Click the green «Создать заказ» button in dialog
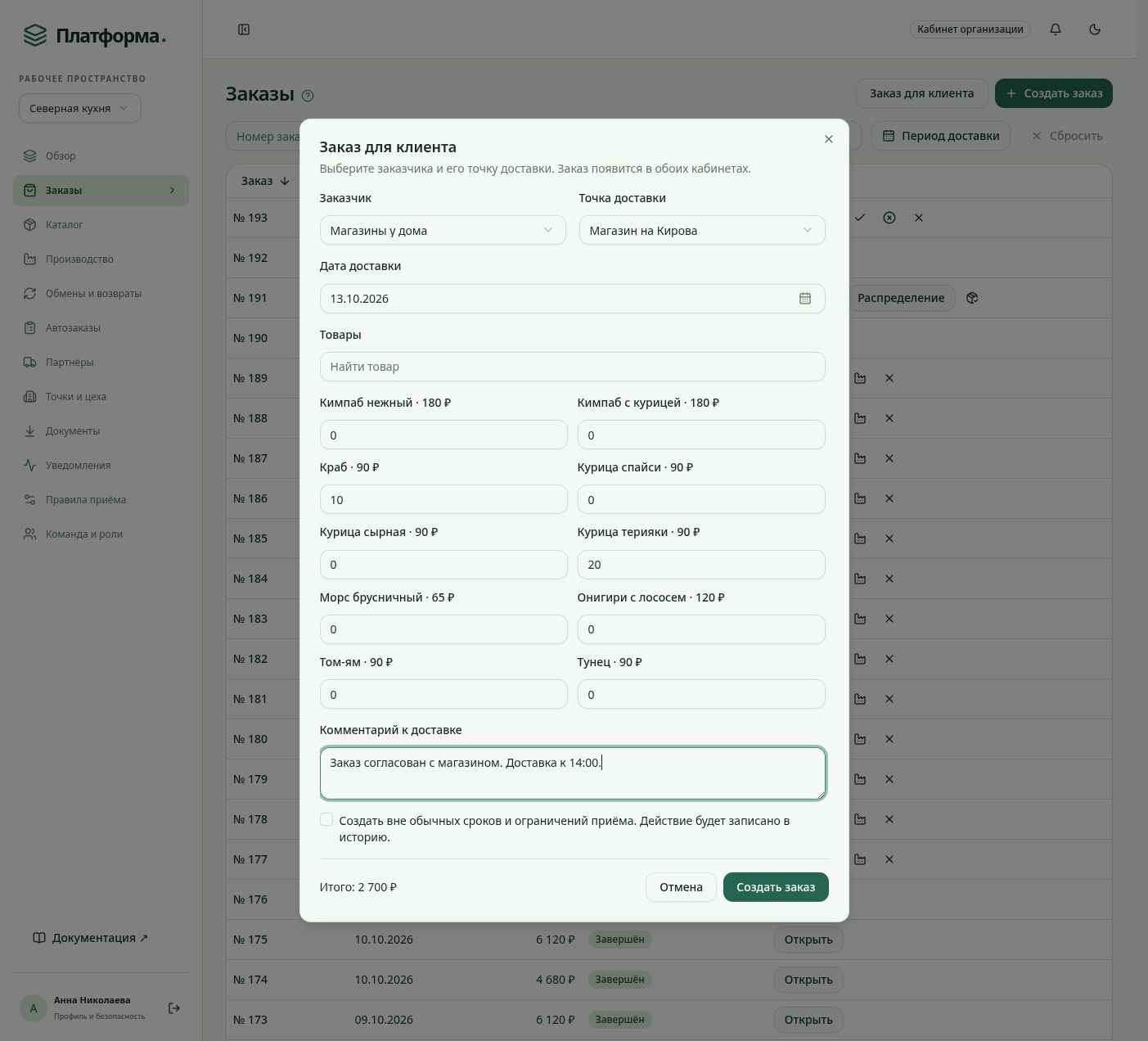The image size is (1148, 1041). (x=776, y=887)
